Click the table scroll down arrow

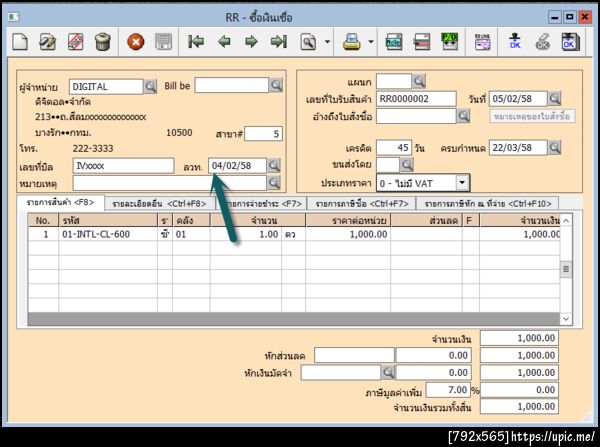pyautogui.click(x=566, y=319)
